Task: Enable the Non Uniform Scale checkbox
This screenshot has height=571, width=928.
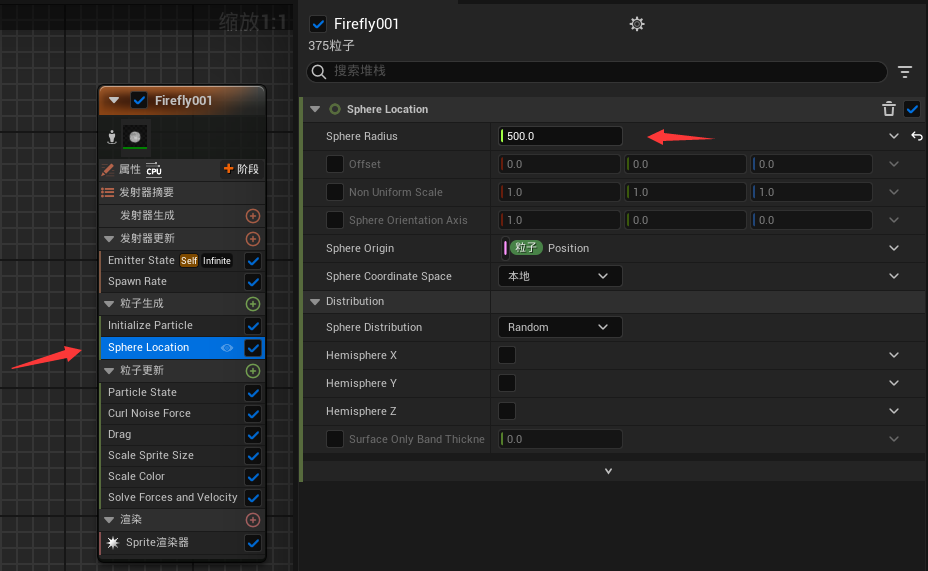Action: coord(335,192)
